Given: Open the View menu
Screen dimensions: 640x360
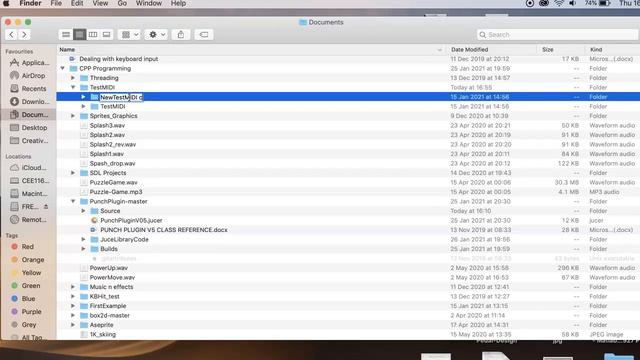Looking at the screenshot, I should (100, 3).
